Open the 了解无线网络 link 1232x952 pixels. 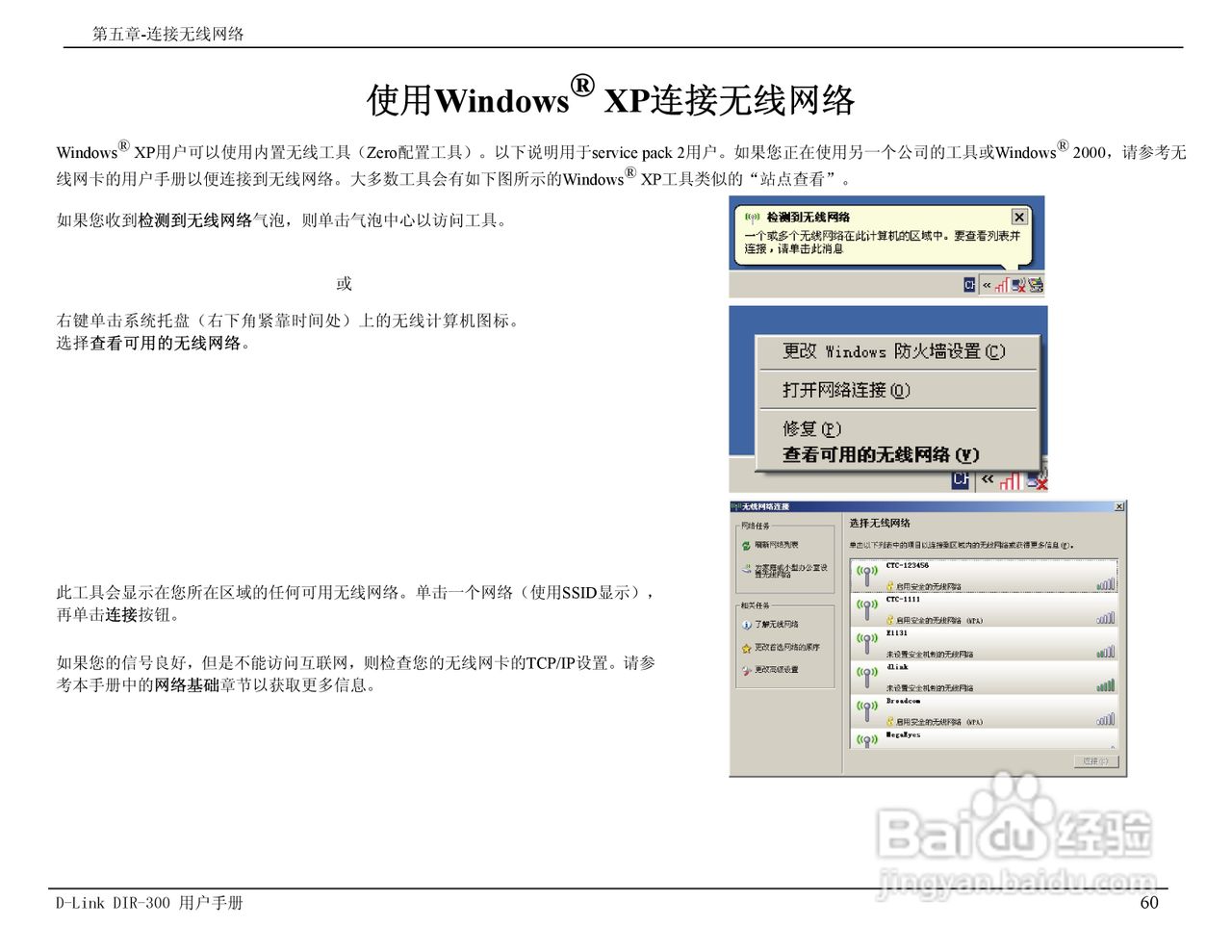point(776,625)
